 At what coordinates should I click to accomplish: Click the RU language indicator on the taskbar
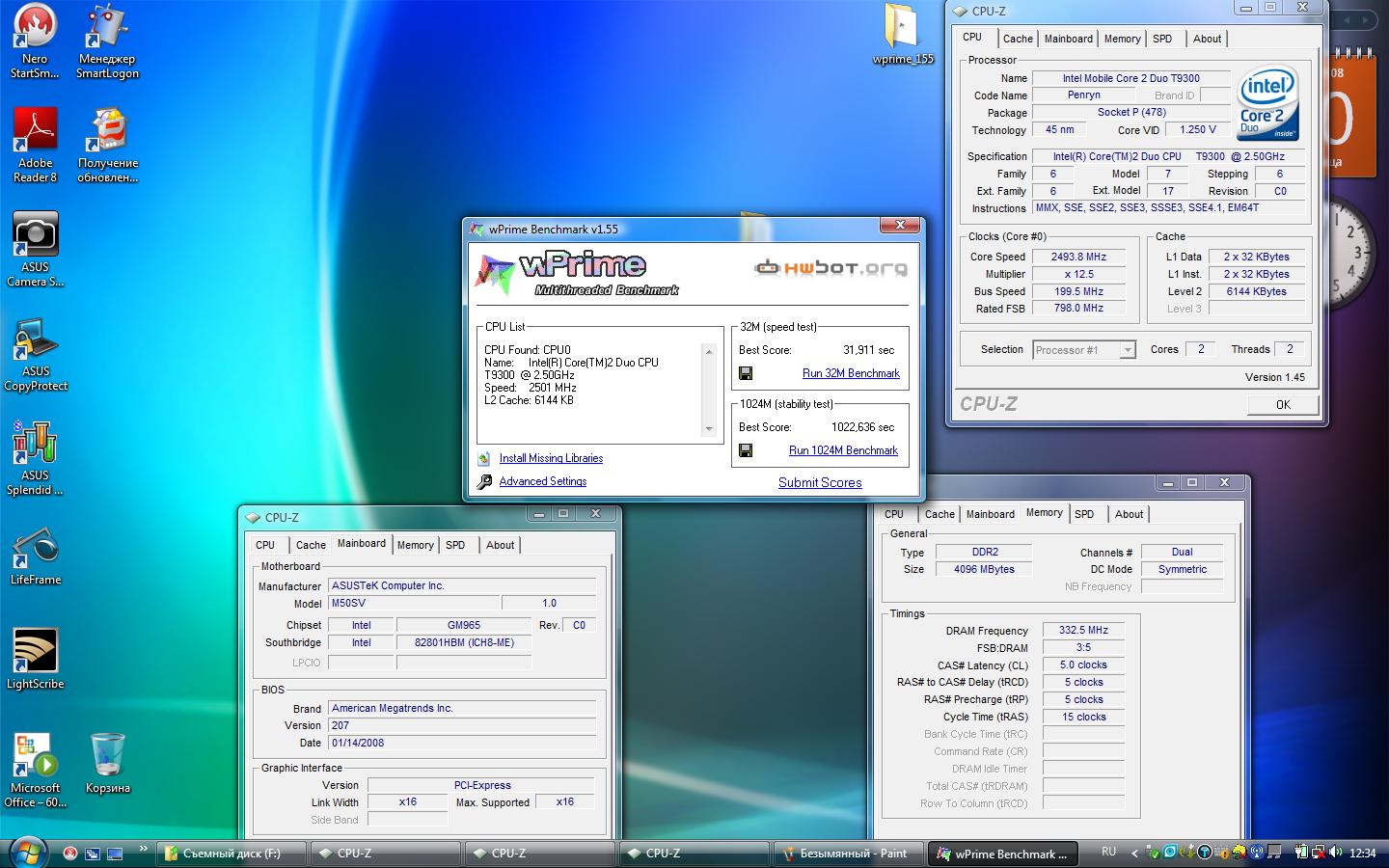[1108, 852]
